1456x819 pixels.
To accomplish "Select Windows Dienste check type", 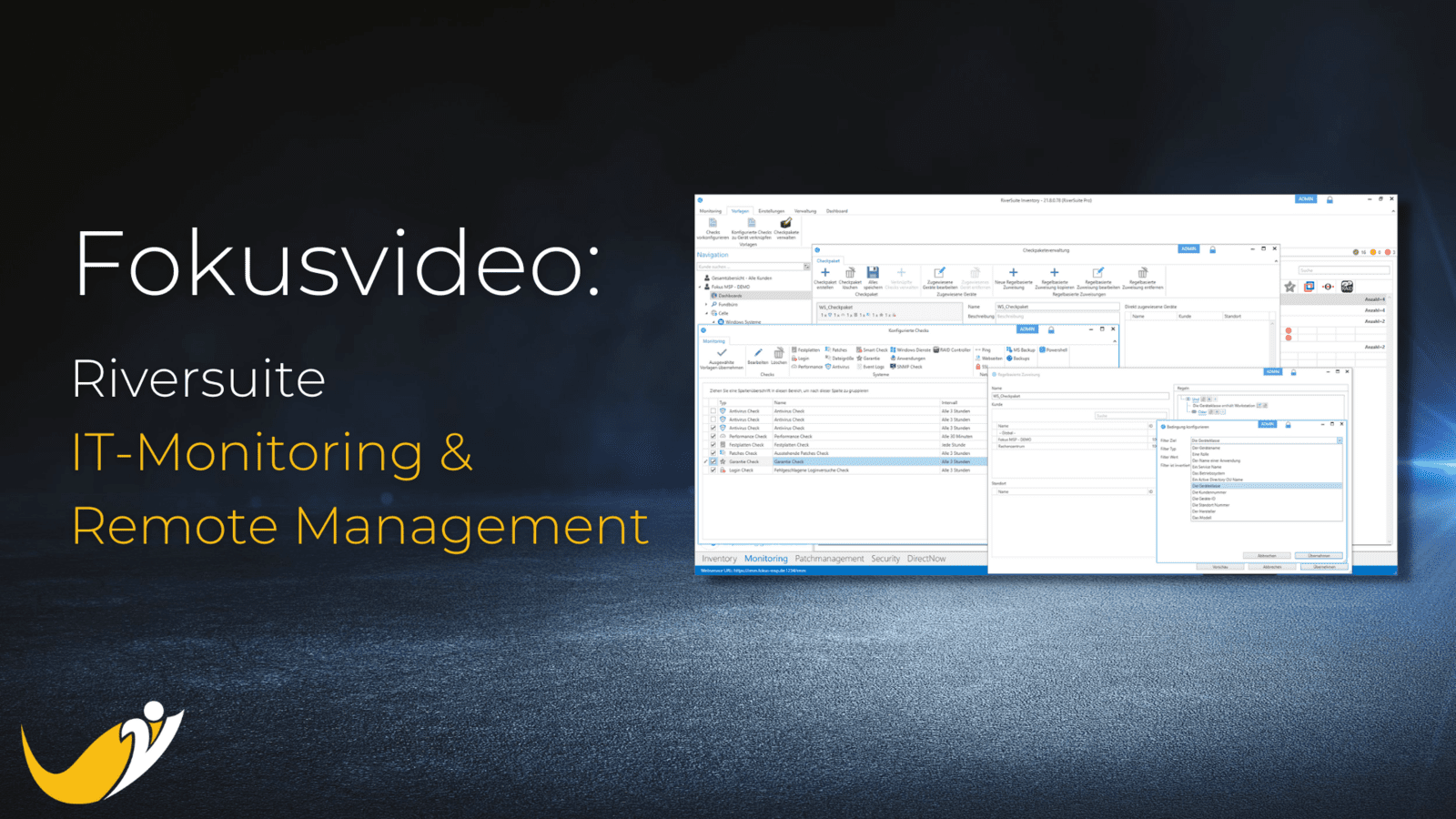I will point(910,349).
